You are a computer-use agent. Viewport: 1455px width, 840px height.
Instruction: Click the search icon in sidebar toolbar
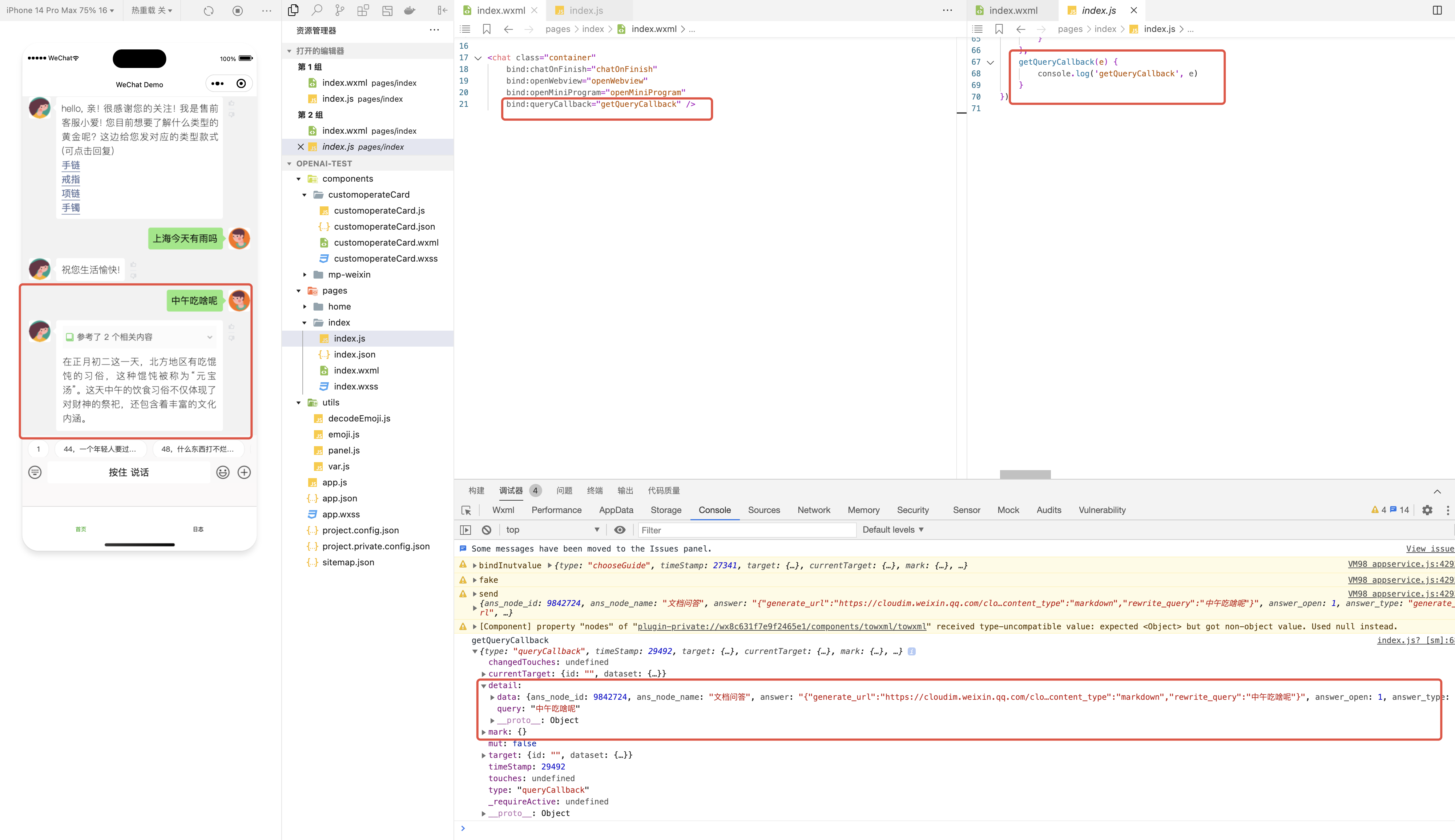coord(317,11)
